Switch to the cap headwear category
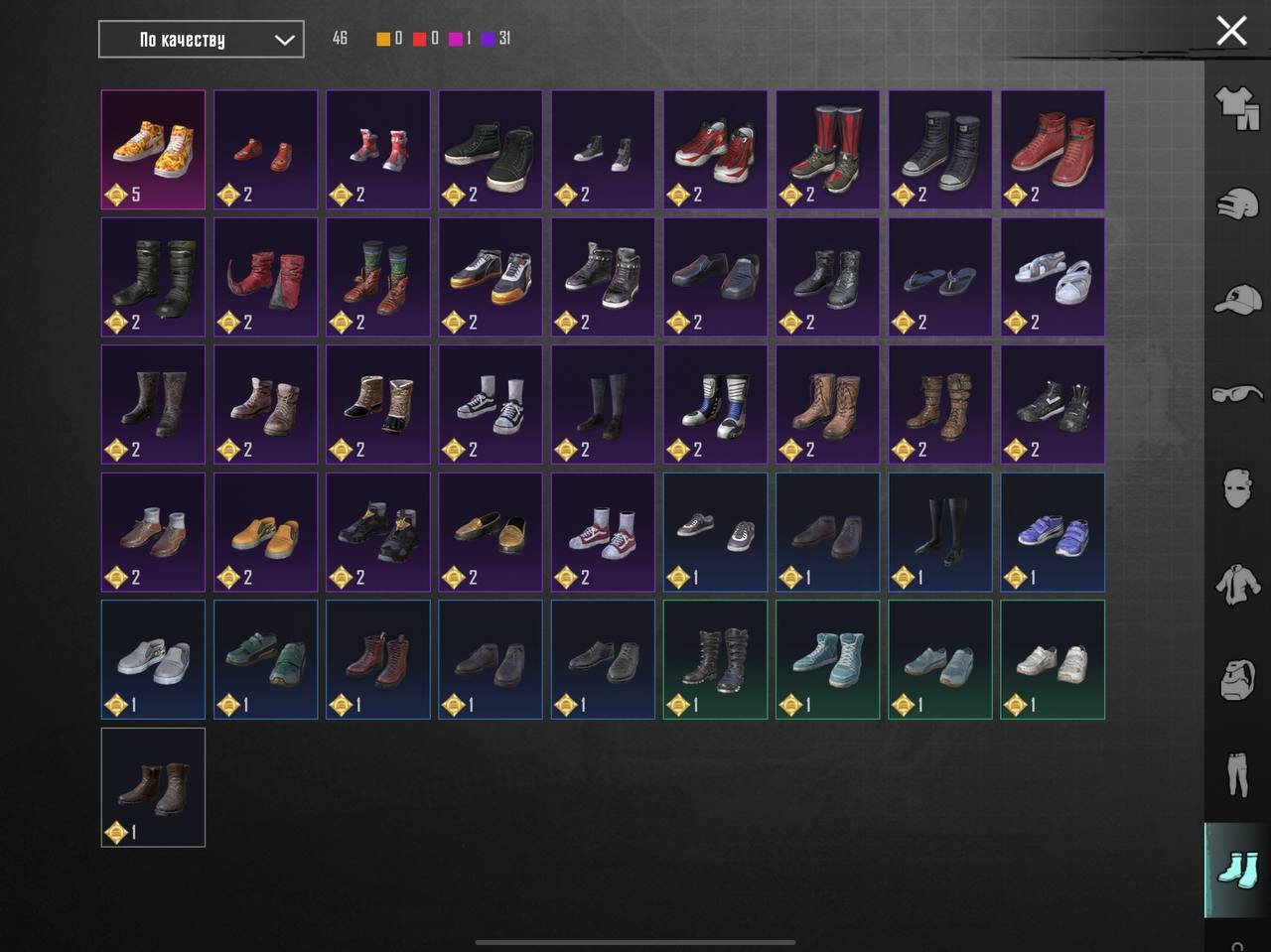The height and width of the screenshot is (952, 1271). tap(1237, 298)
